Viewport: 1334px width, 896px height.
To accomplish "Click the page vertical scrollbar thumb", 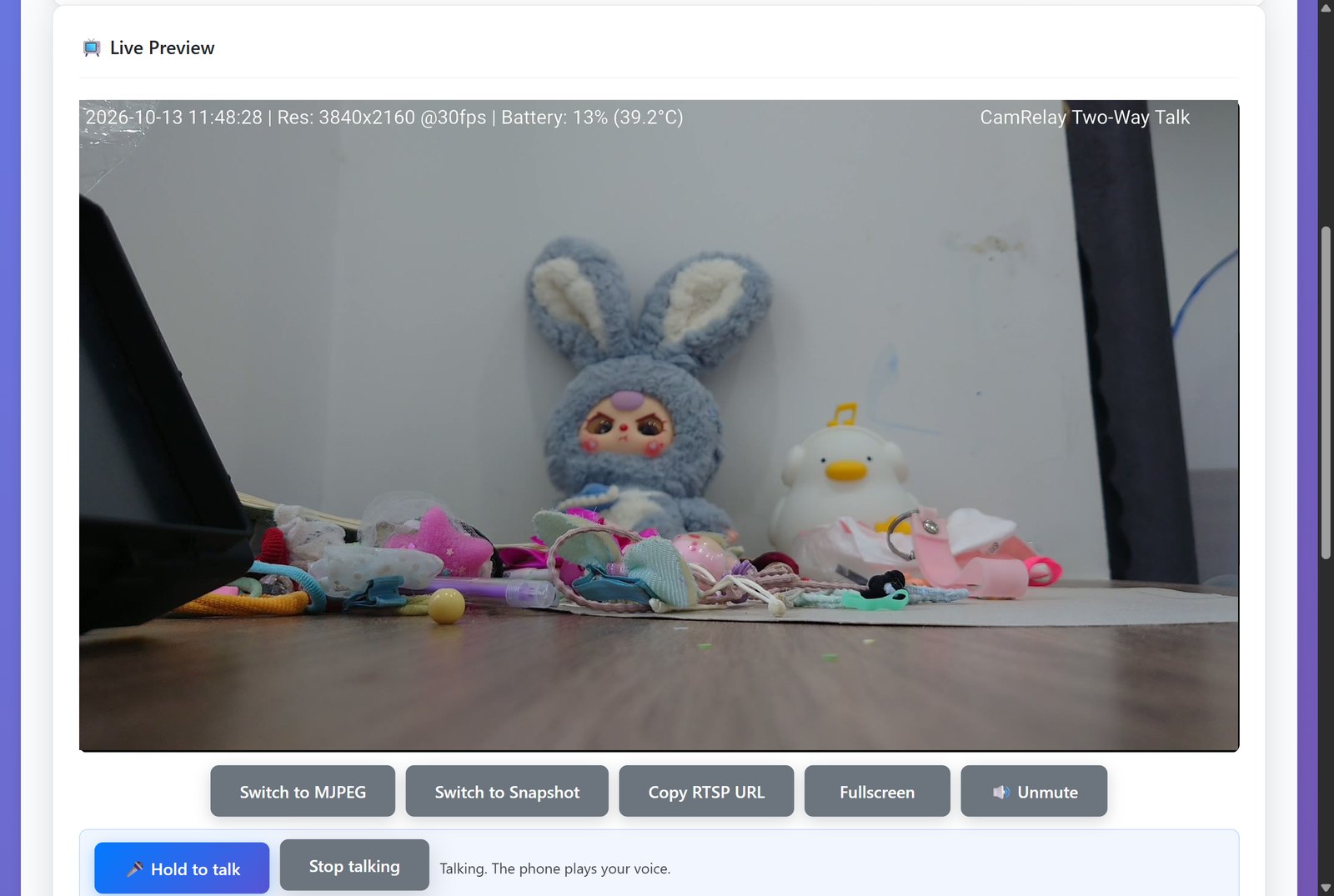I will tap(1326, 392).
